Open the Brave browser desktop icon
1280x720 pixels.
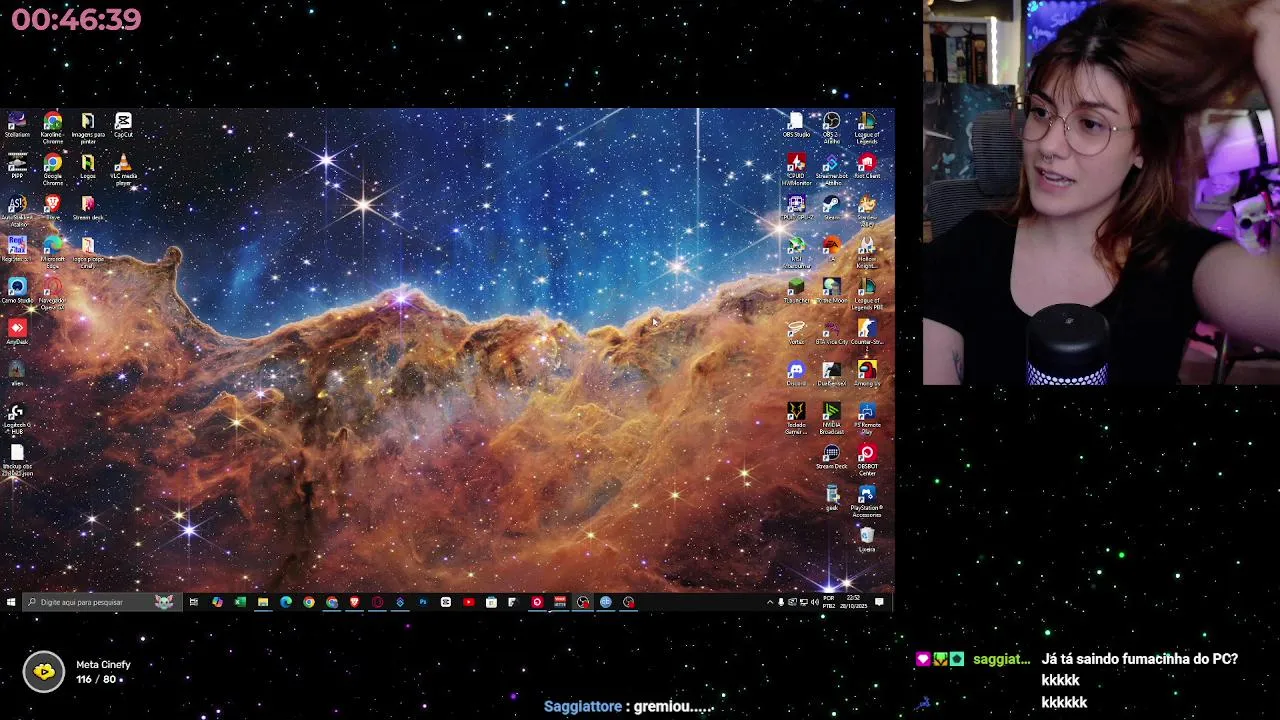[x=52, y=208]
